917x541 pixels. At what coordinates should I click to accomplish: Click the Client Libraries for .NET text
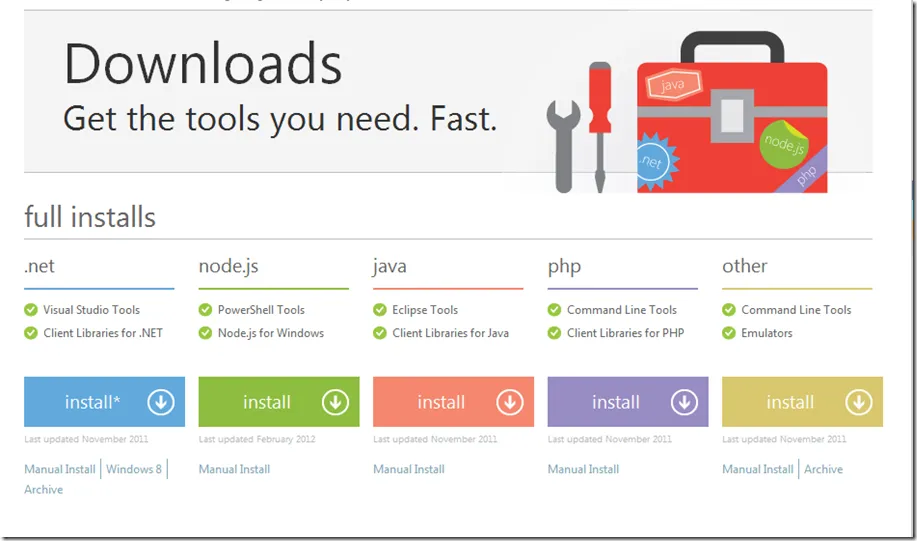pos(103,333)
